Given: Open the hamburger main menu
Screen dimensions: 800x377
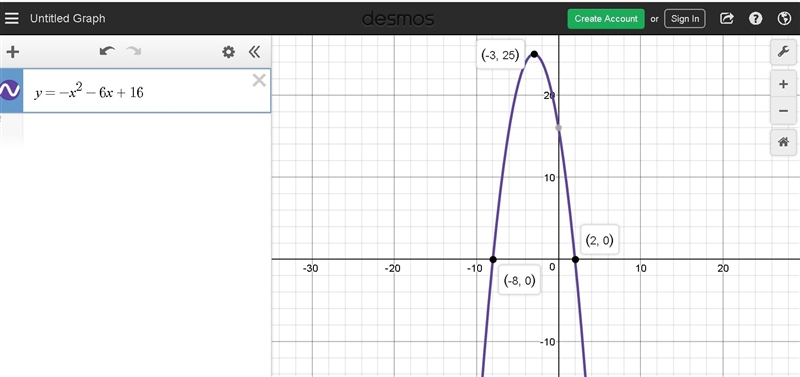Looking at the screenshot, I should [12, 18].
